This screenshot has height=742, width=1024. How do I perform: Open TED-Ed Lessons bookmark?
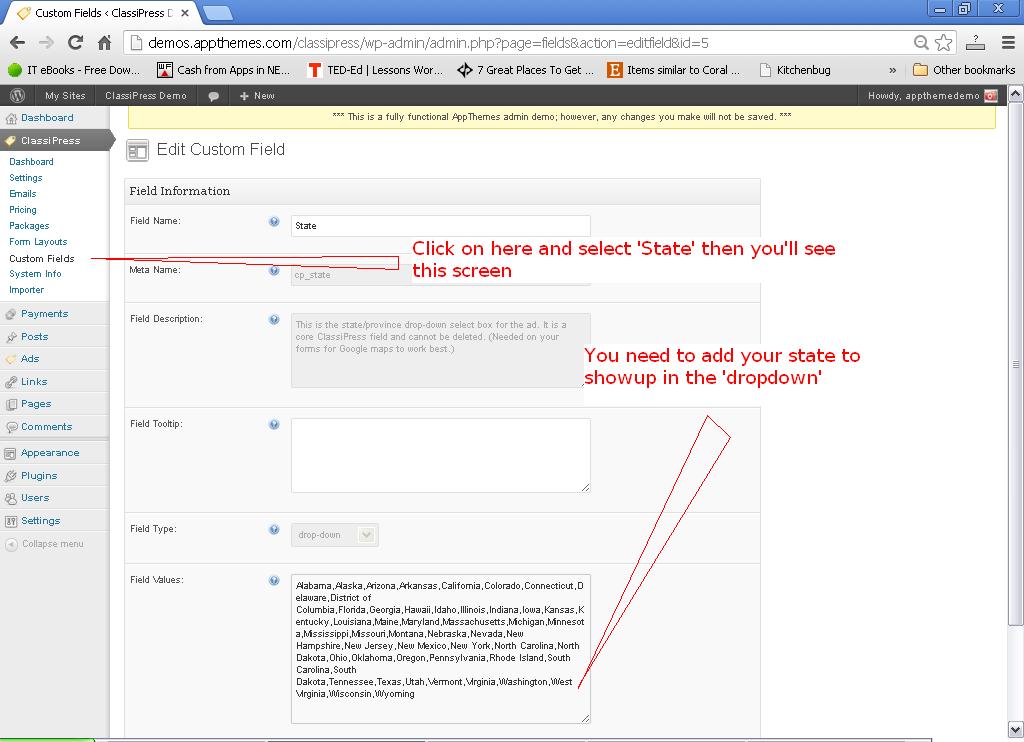pos(376,70)
